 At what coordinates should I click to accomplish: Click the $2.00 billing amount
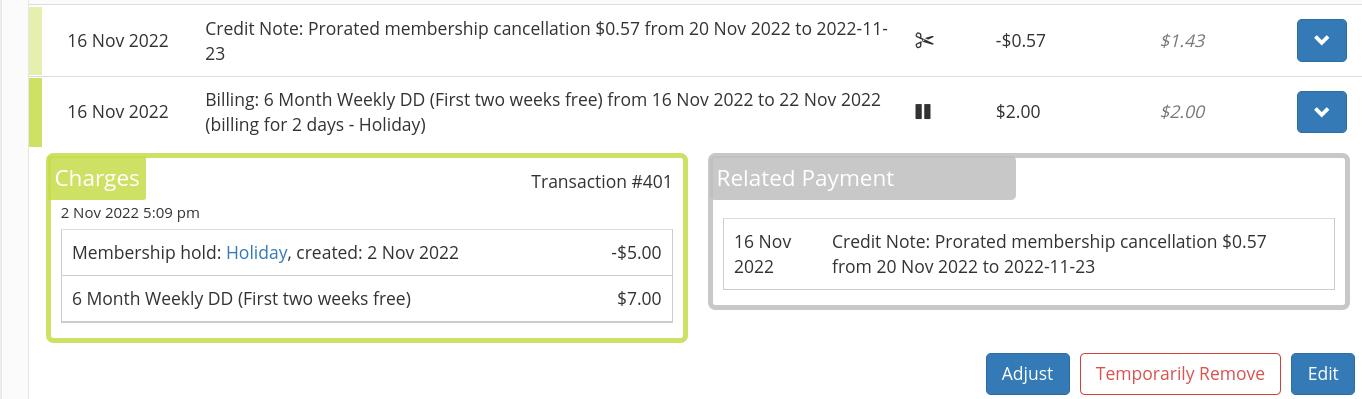pos(1018,112)
